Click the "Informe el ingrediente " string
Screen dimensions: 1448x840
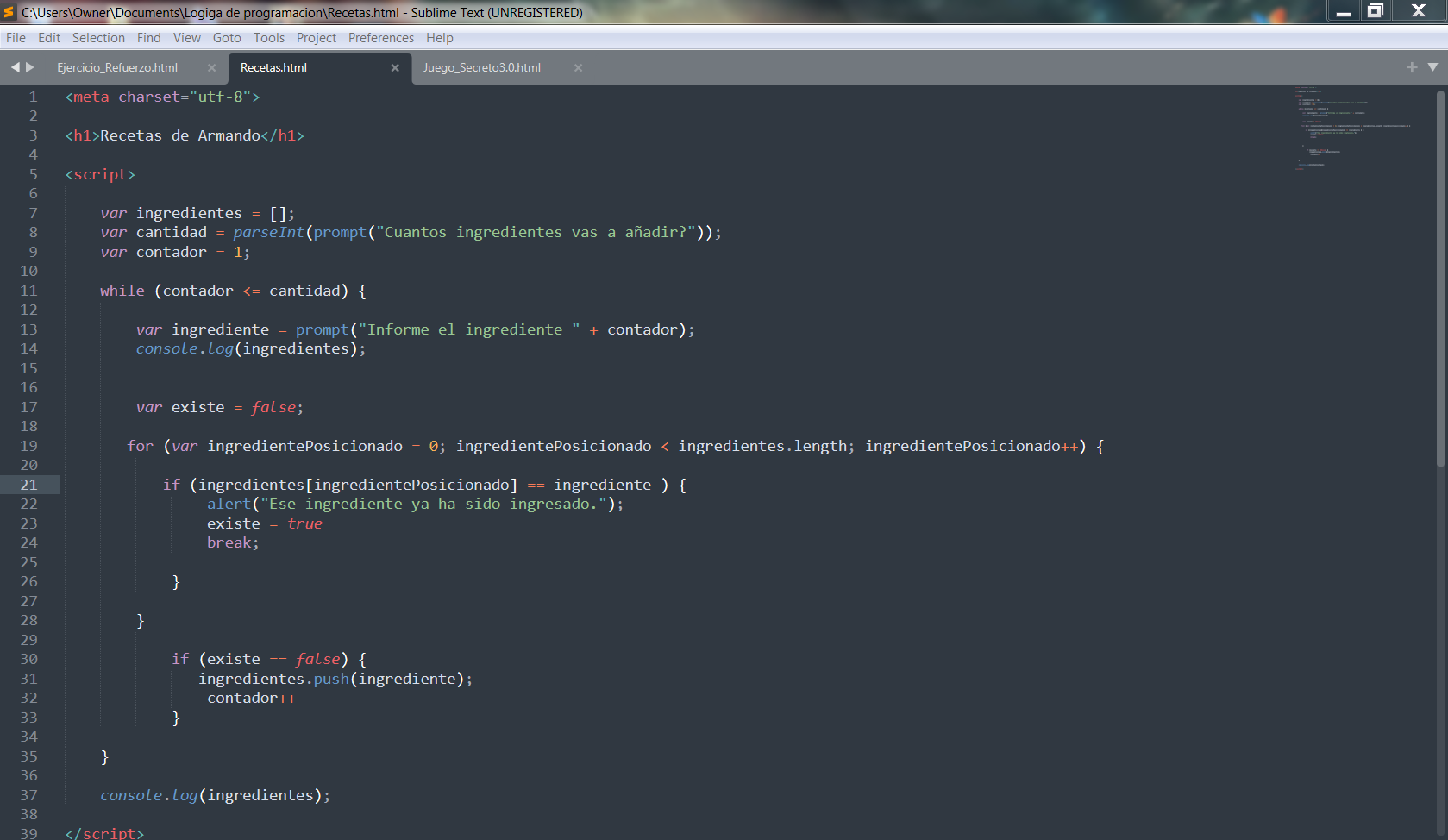(469, 329)
